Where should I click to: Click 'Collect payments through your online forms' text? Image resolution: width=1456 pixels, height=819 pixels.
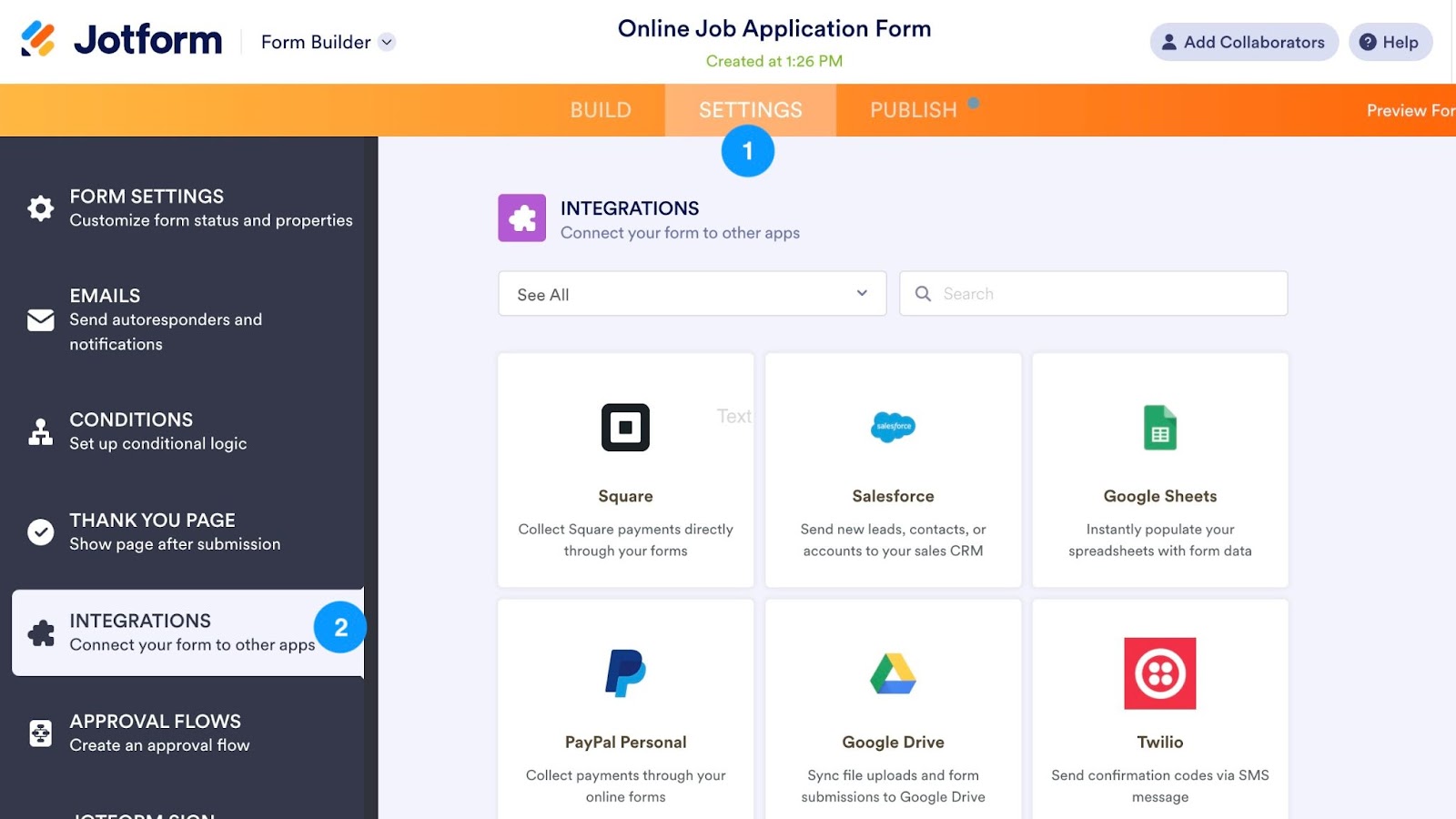(x=626, y=785)
